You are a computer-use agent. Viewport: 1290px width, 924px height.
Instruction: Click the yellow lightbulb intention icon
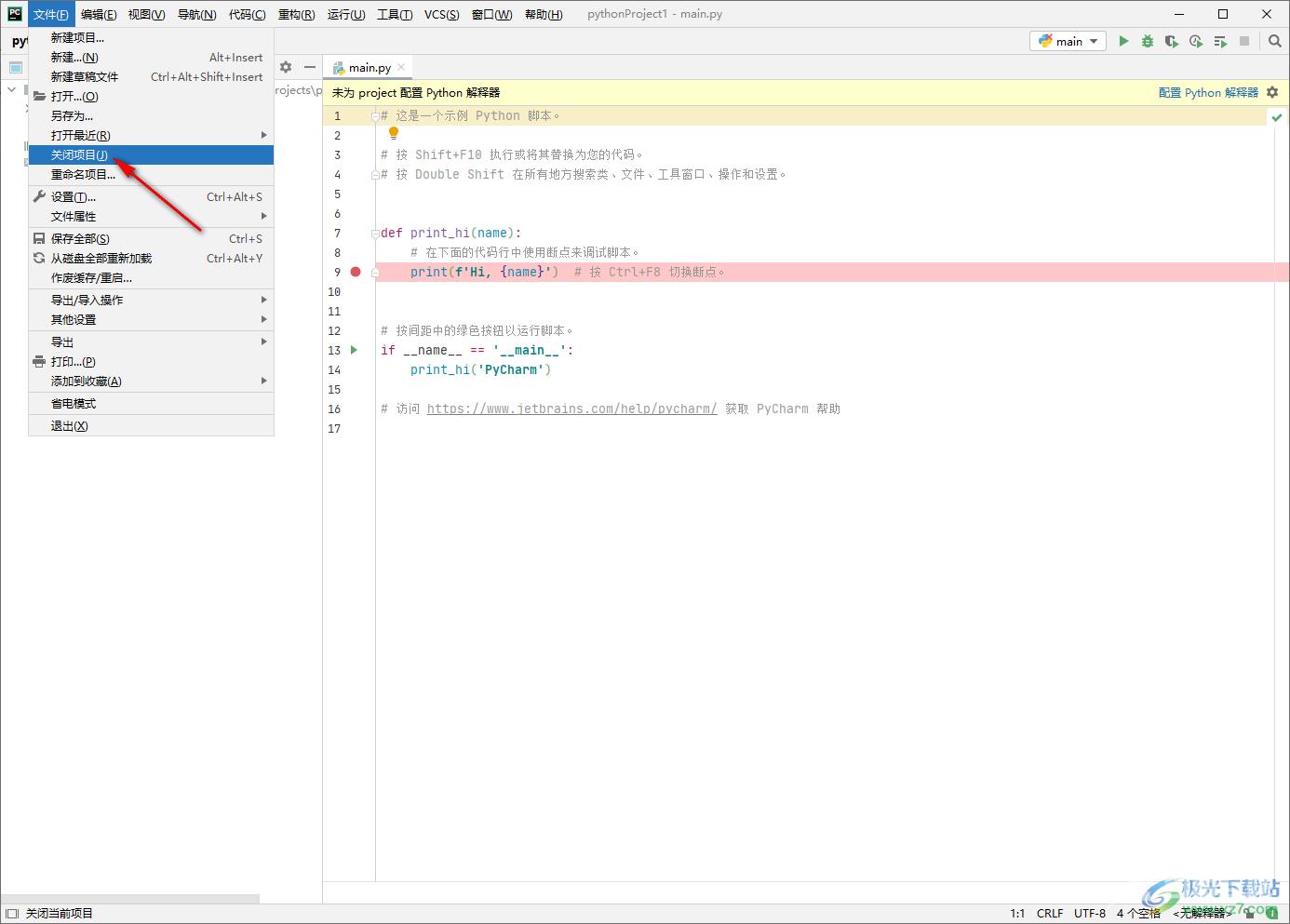click(x=394, y=134)
